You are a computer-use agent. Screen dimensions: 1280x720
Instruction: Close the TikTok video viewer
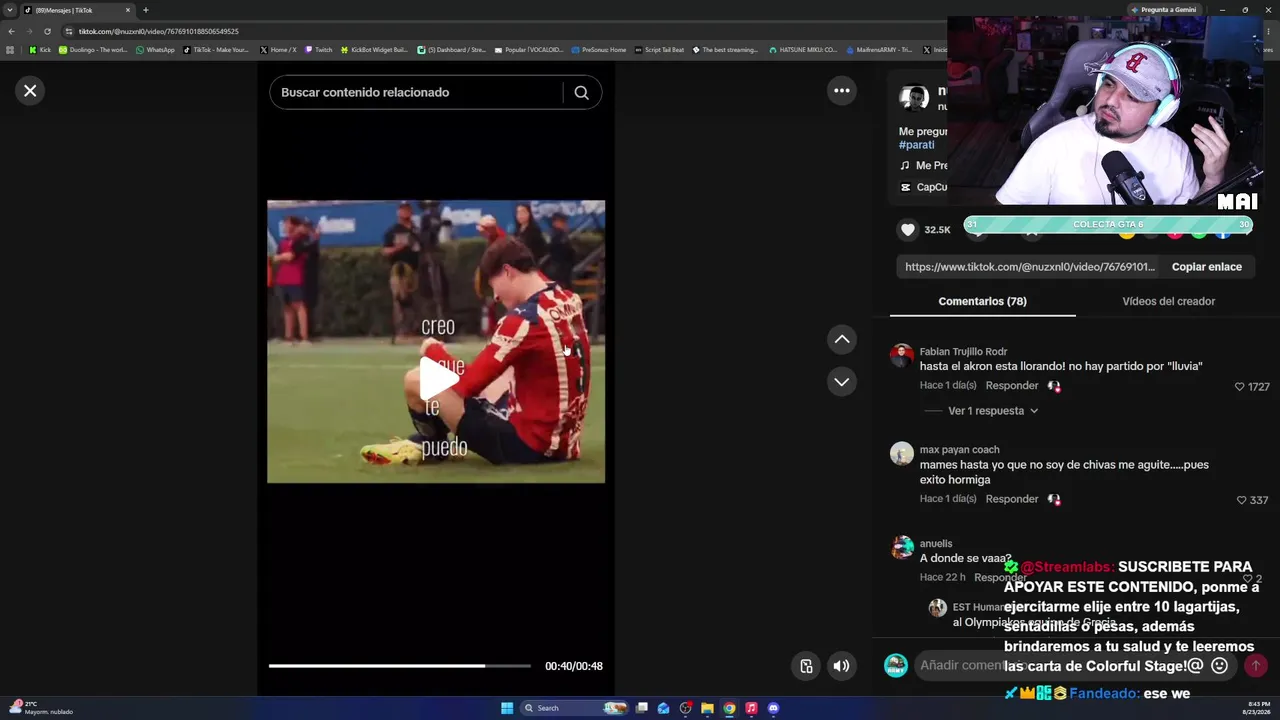coord(30,91)
